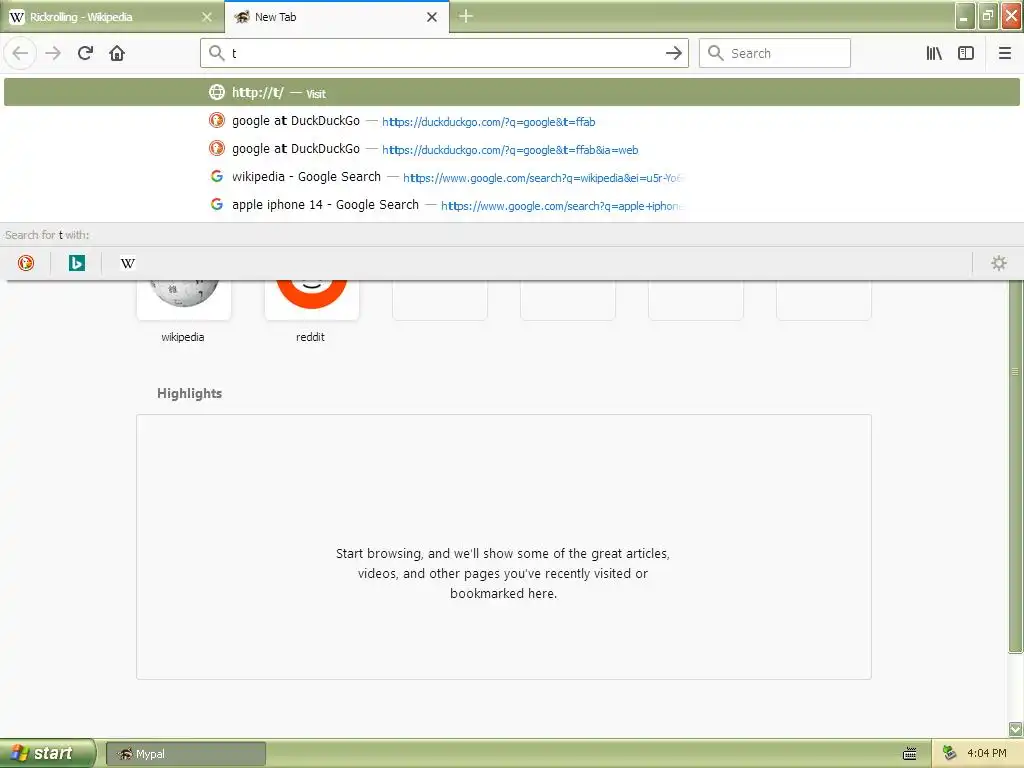The height and width of the screenshot is (768, 1024).
Task: Go back to the previous page
Action: 20,54
